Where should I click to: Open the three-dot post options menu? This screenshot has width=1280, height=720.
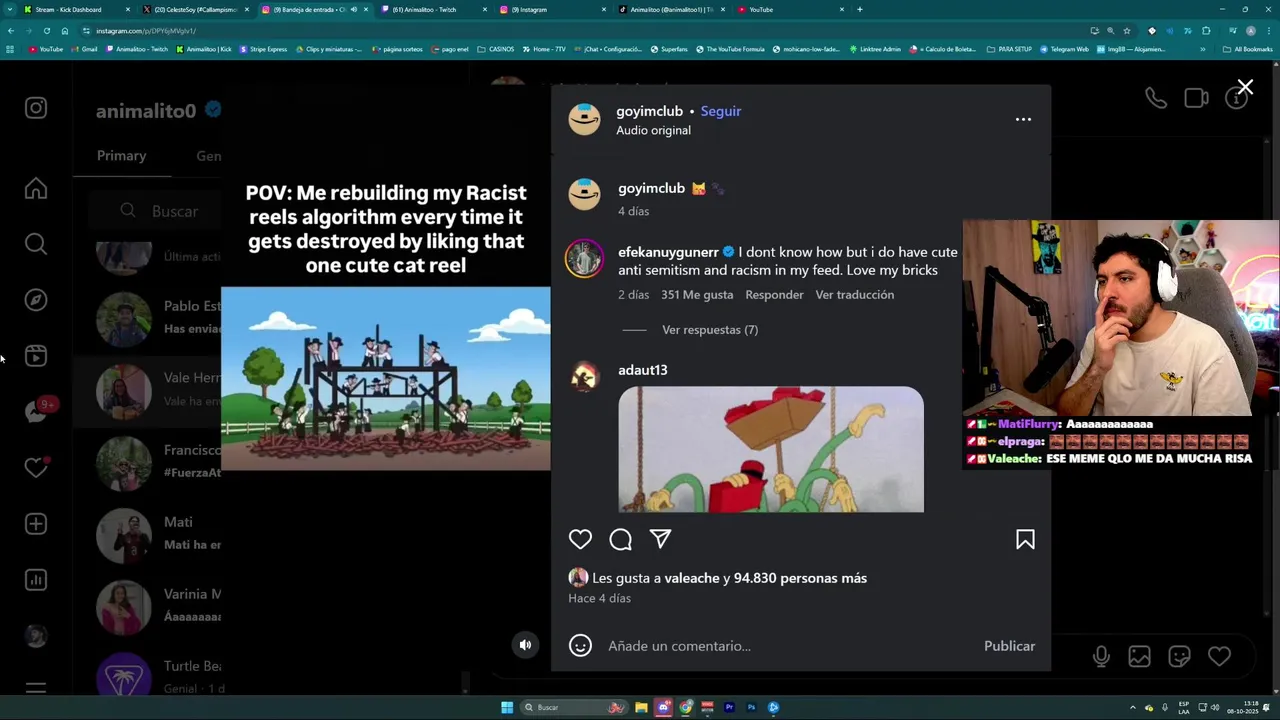(x=1023, y=119)
